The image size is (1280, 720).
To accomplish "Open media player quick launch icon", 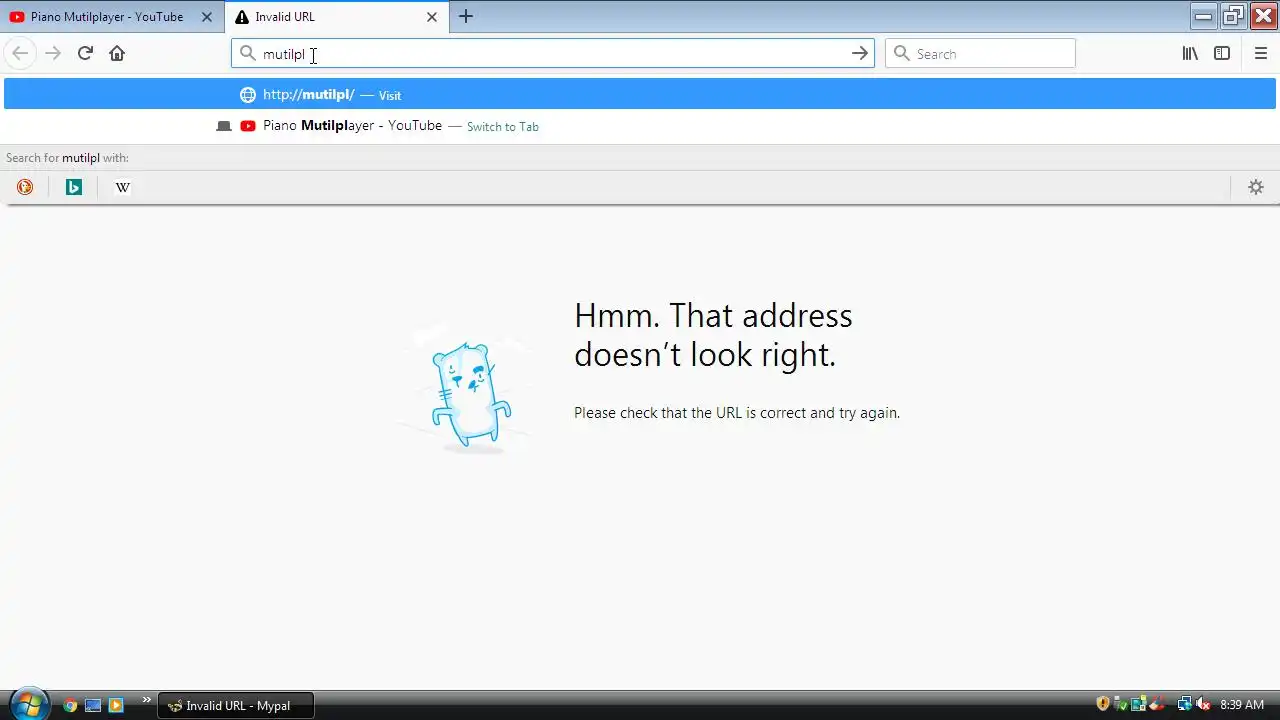I will click(x=116, y=705).
